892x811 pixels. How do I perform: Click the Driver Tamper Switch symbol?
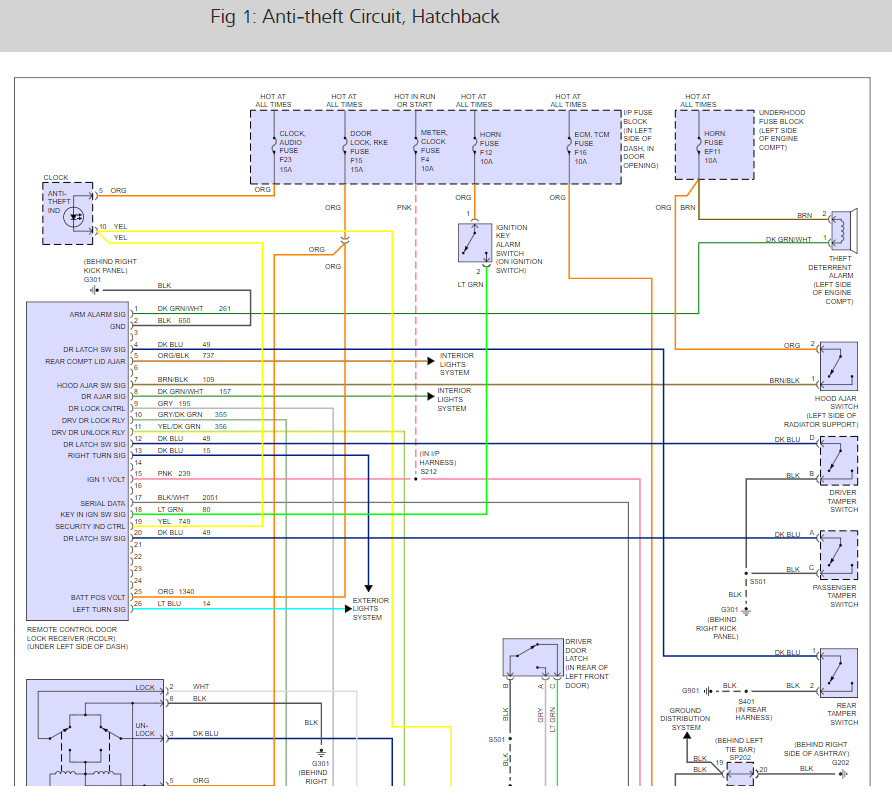point(839,461)
